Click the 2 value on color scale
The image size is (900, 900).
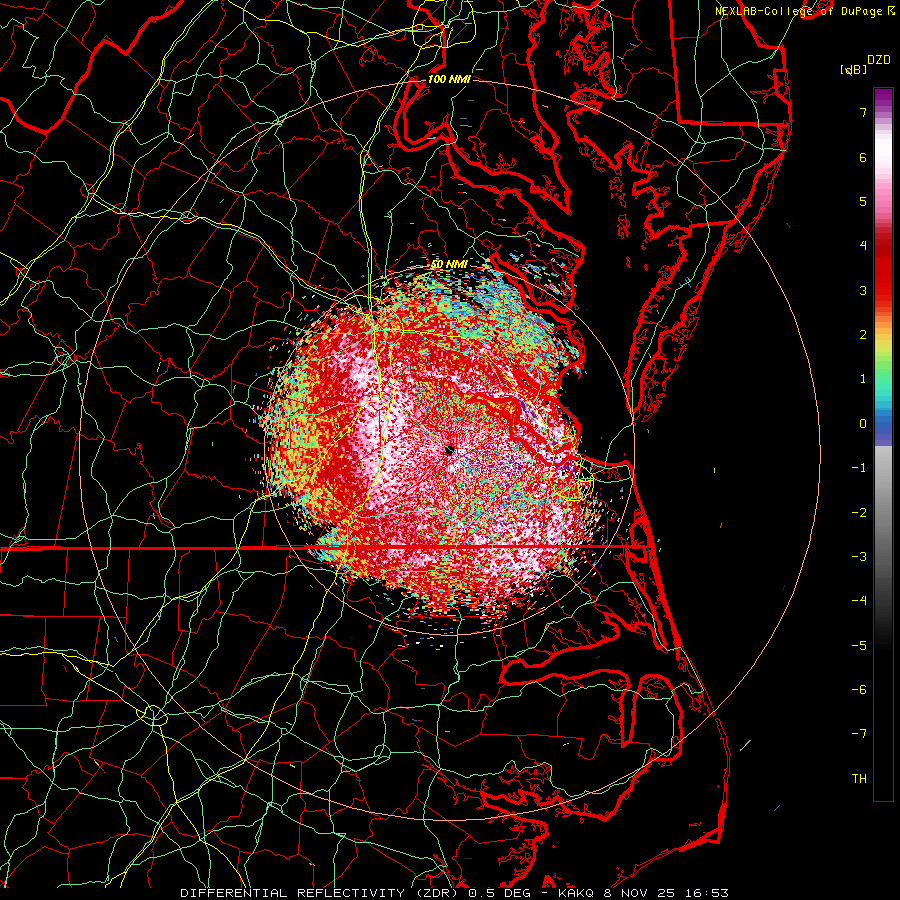click(x=863, y=335)
